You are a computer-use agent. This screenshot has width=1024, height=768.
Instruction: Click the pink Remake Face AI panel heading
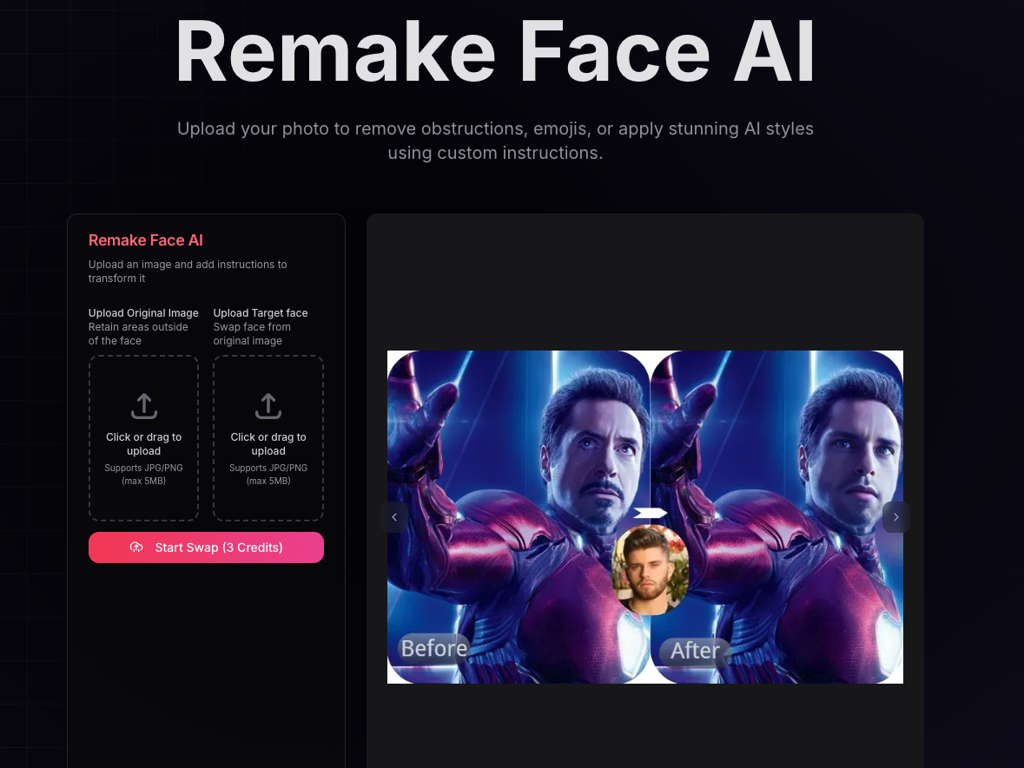pos(146,240)
